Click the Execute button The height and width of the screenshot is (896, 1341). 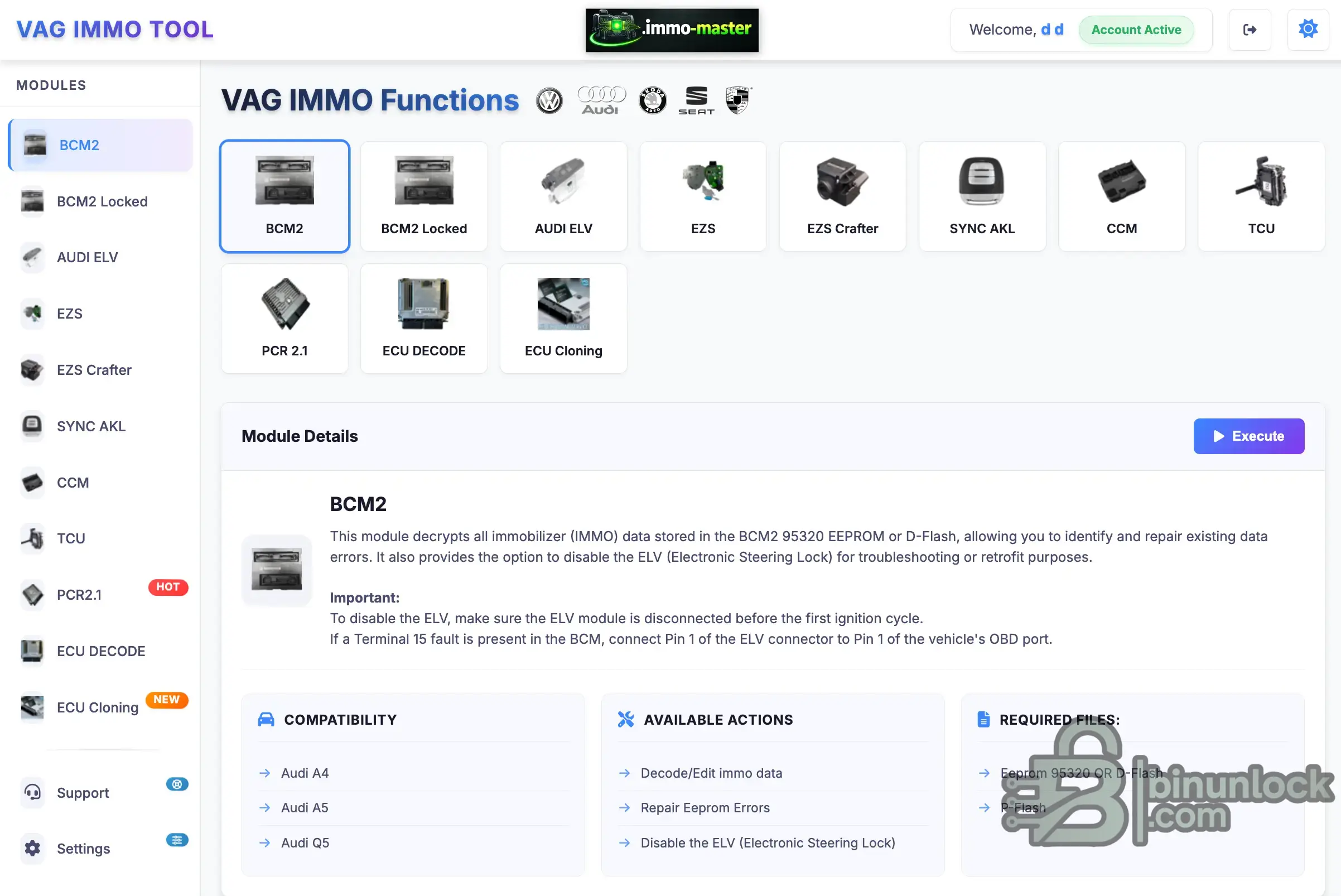click(x=1249, y=436)
